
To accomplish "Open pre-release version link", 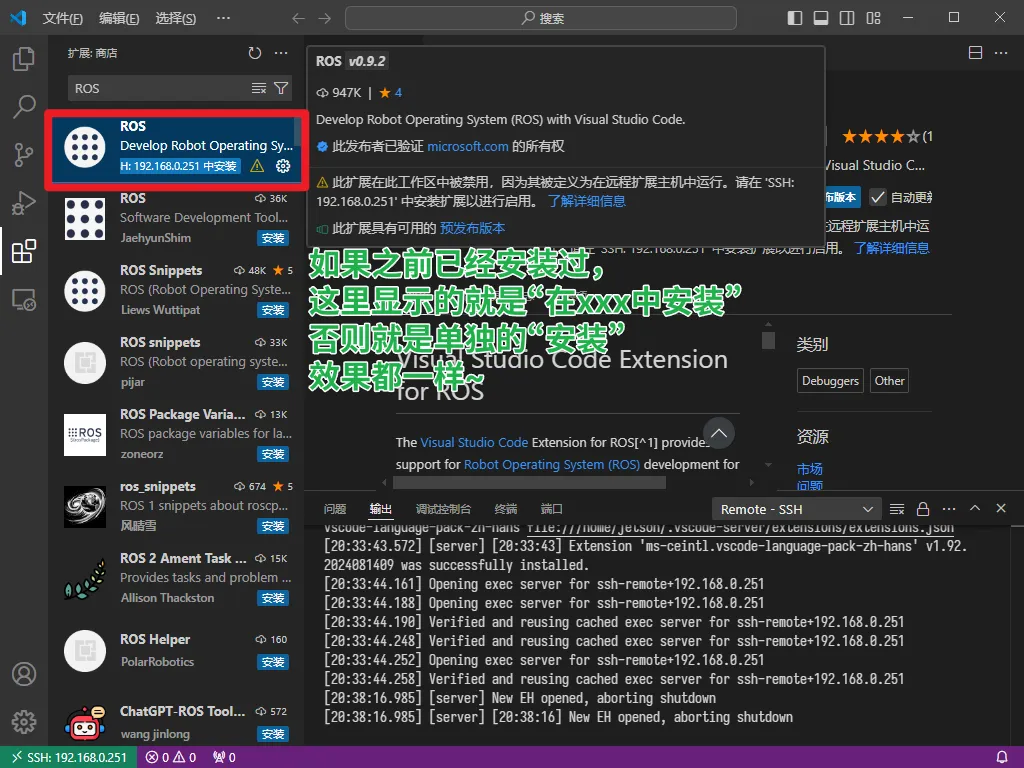I will click(x=472, y=228).
